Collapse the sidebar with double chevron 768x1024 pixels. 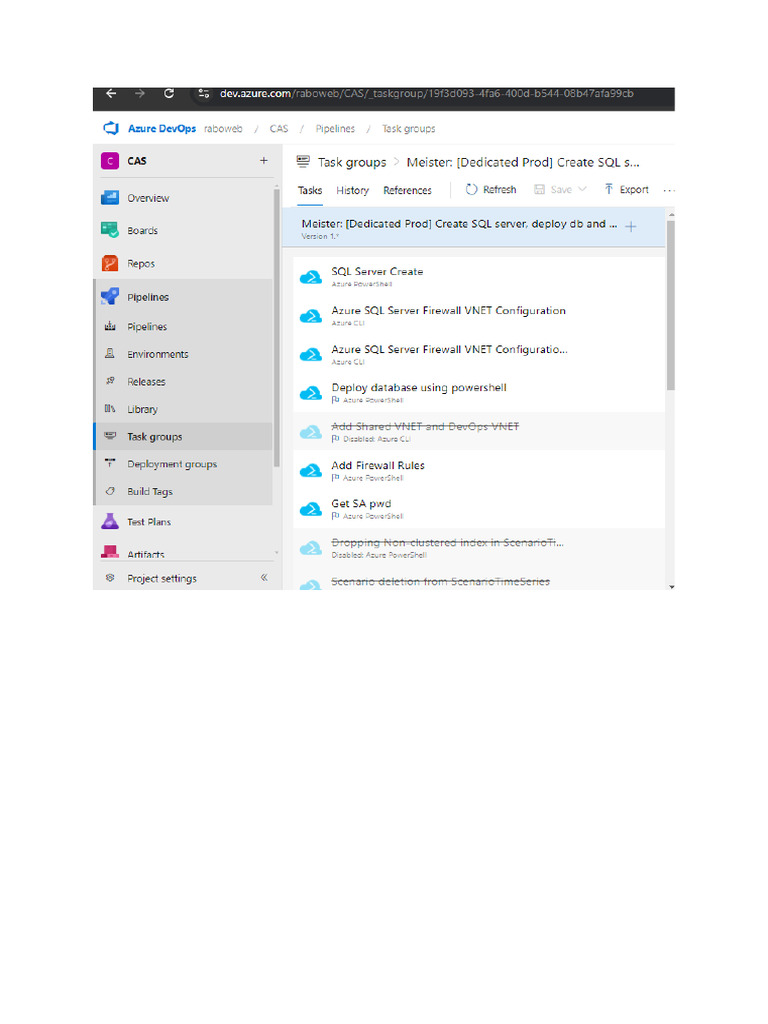point(264,577)
